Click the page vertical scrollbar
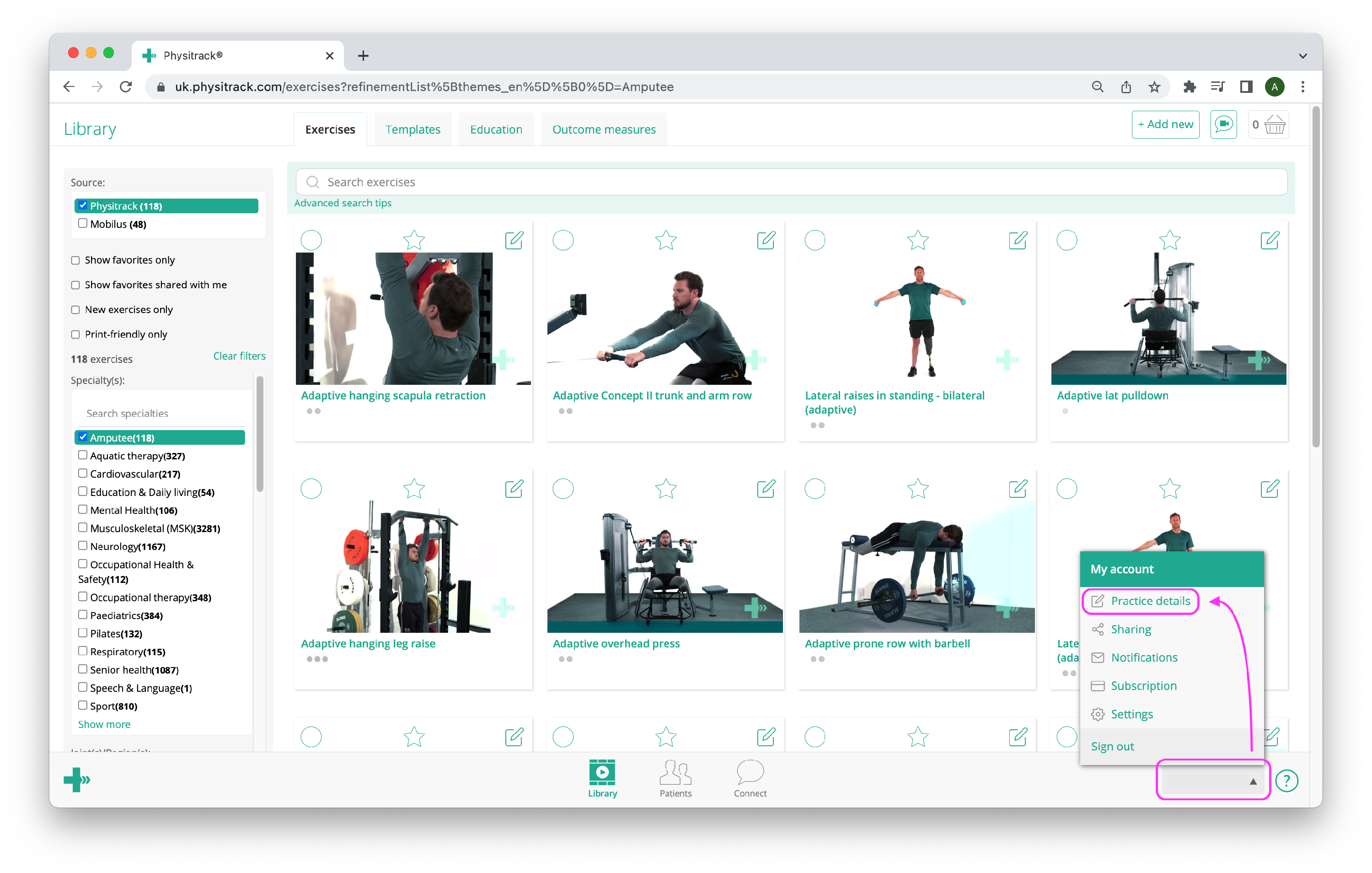 pyautogui.click(x=1315, y=276)
